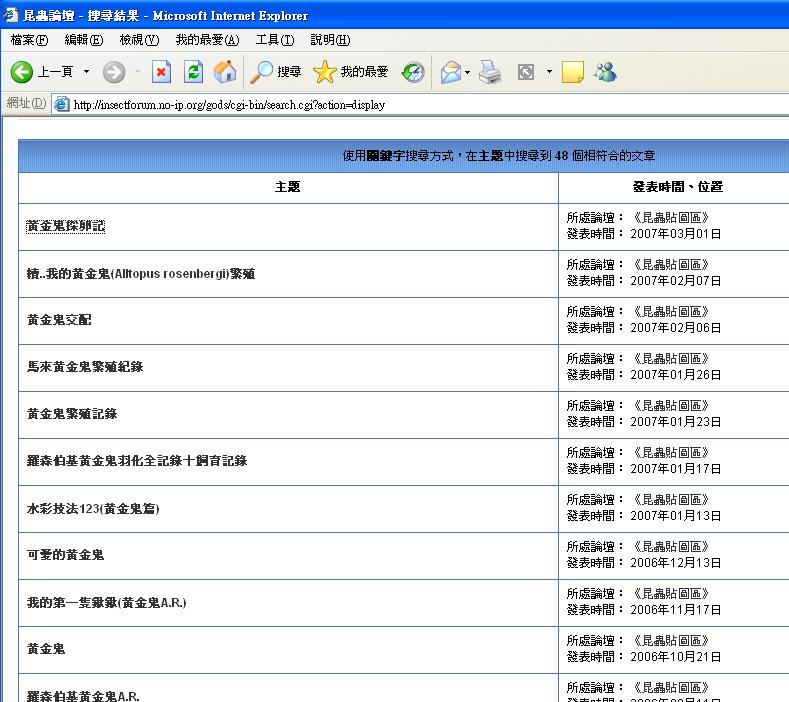Click the address bar URL field
Image resolution: width=789 pixels, height=702 pixels.
pos(400,105)
